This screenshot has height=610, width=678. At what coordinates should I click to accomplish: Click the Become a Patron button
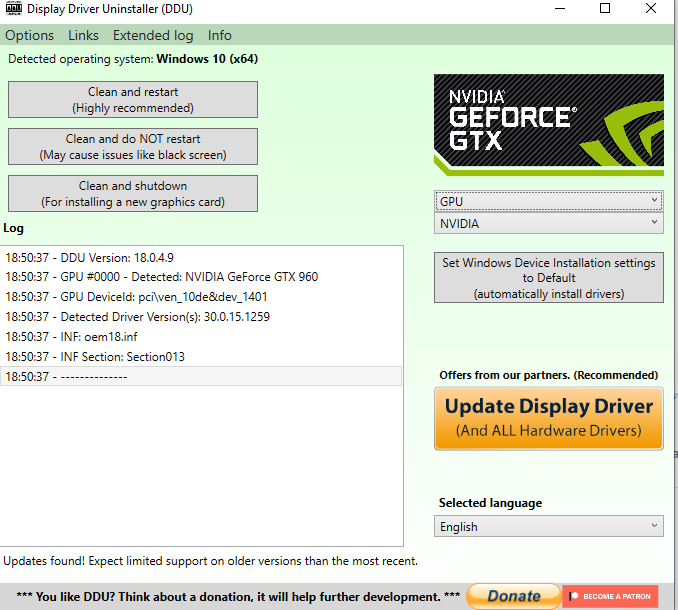point(610,596)
